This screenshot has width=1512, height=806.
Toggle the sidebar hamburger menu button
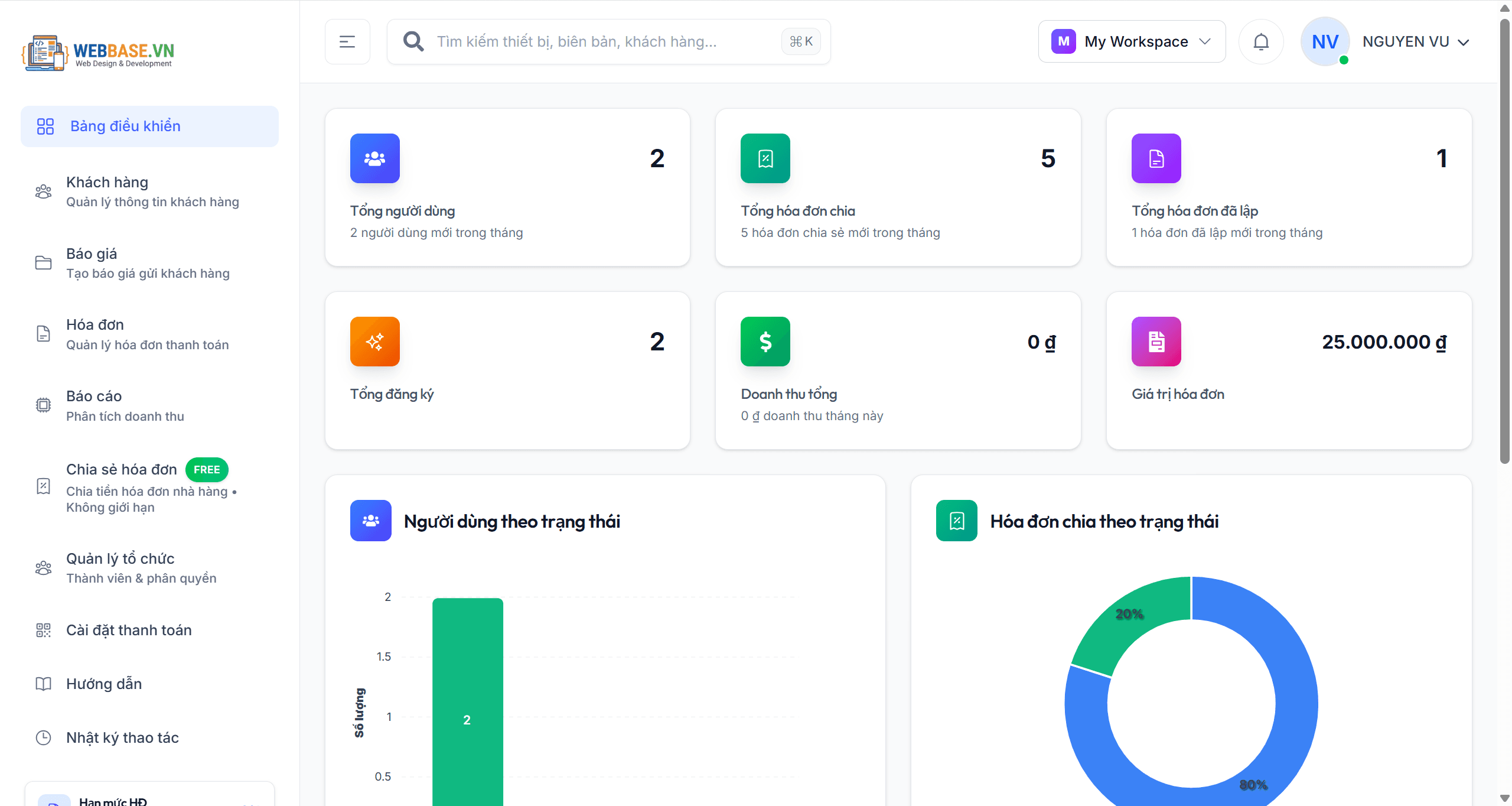pyautogui.click(x=347, y=41)
